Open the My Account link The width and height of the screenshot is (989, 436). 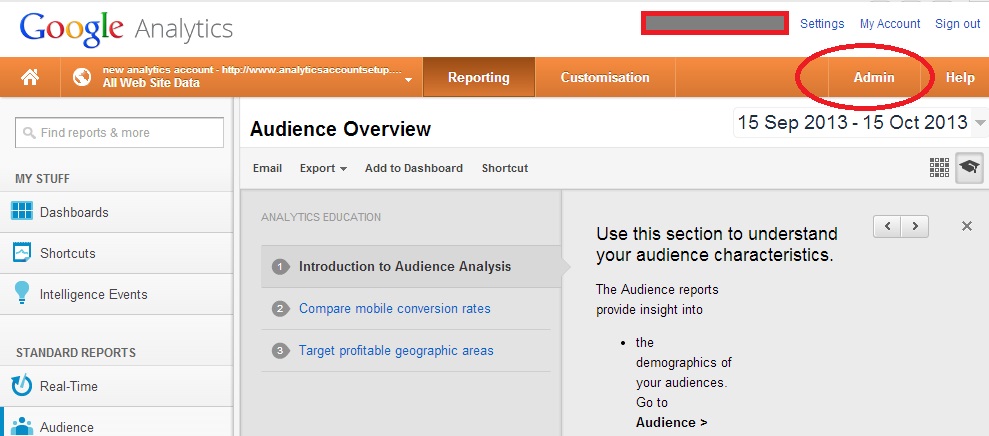(890, 24)
